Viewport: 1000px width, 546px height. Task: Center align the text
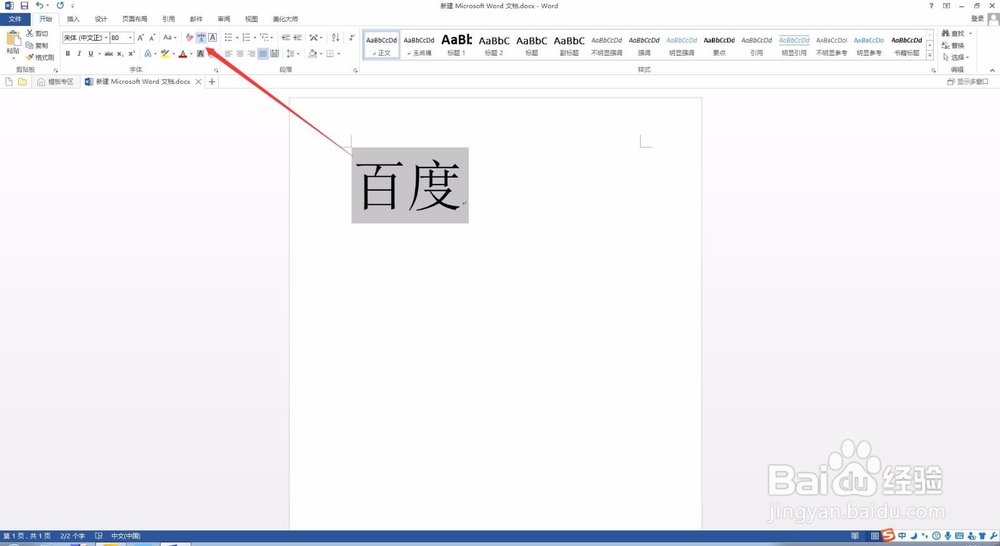(240, 54)
